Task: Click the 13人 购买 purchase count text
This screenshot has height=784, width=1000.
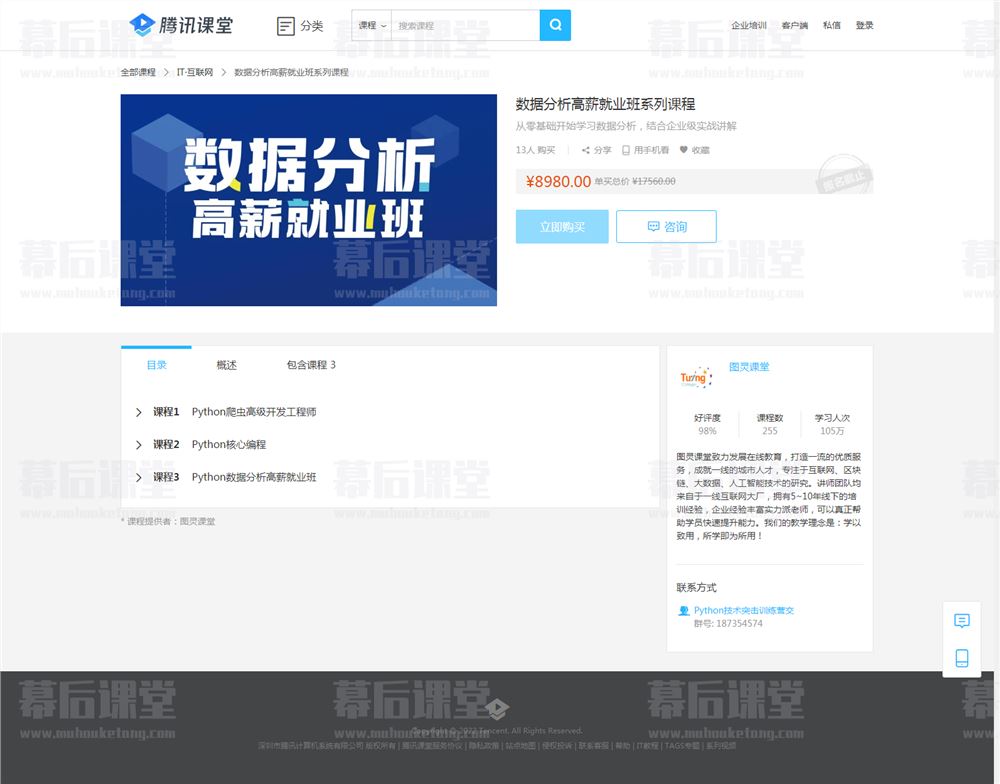Action: pyautogui.click(x=535, y=150)
